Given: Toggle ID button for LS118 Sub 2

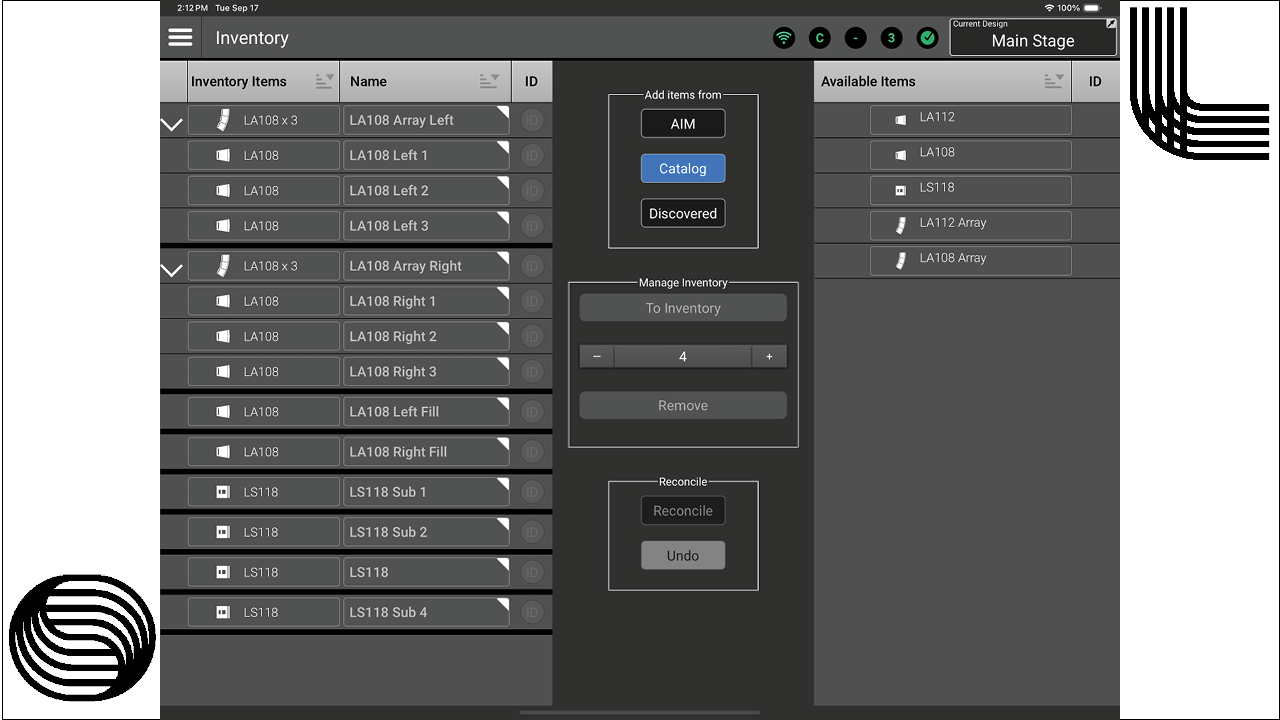Looking at the screenshot, I should [531, 531].
